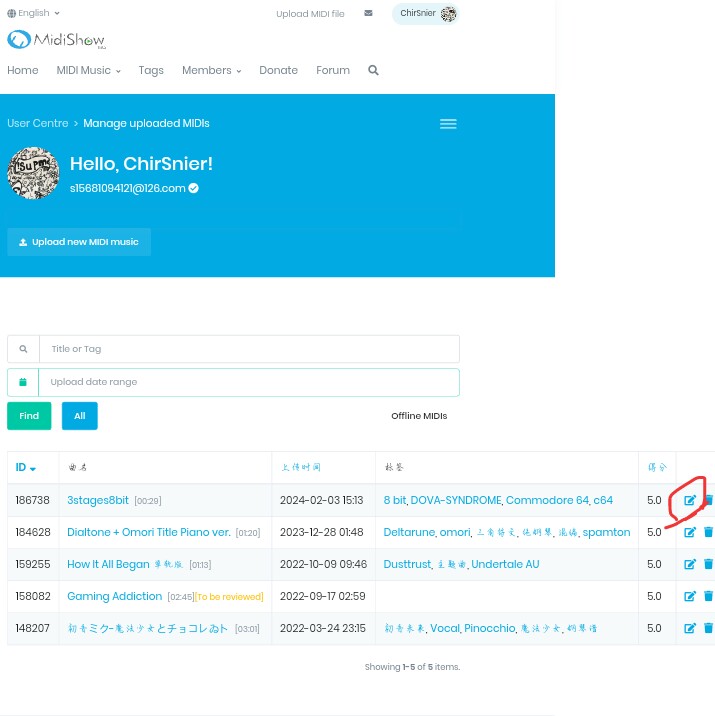Edit the 3stages8bit entry
Viewport: 715px width, 716px height.
tap(689, 500)
